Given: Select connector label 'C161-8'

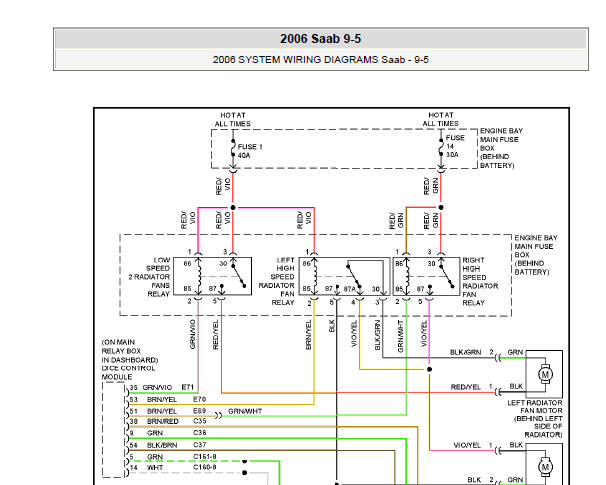Looking at the screenshot, I should coord(205,457).
